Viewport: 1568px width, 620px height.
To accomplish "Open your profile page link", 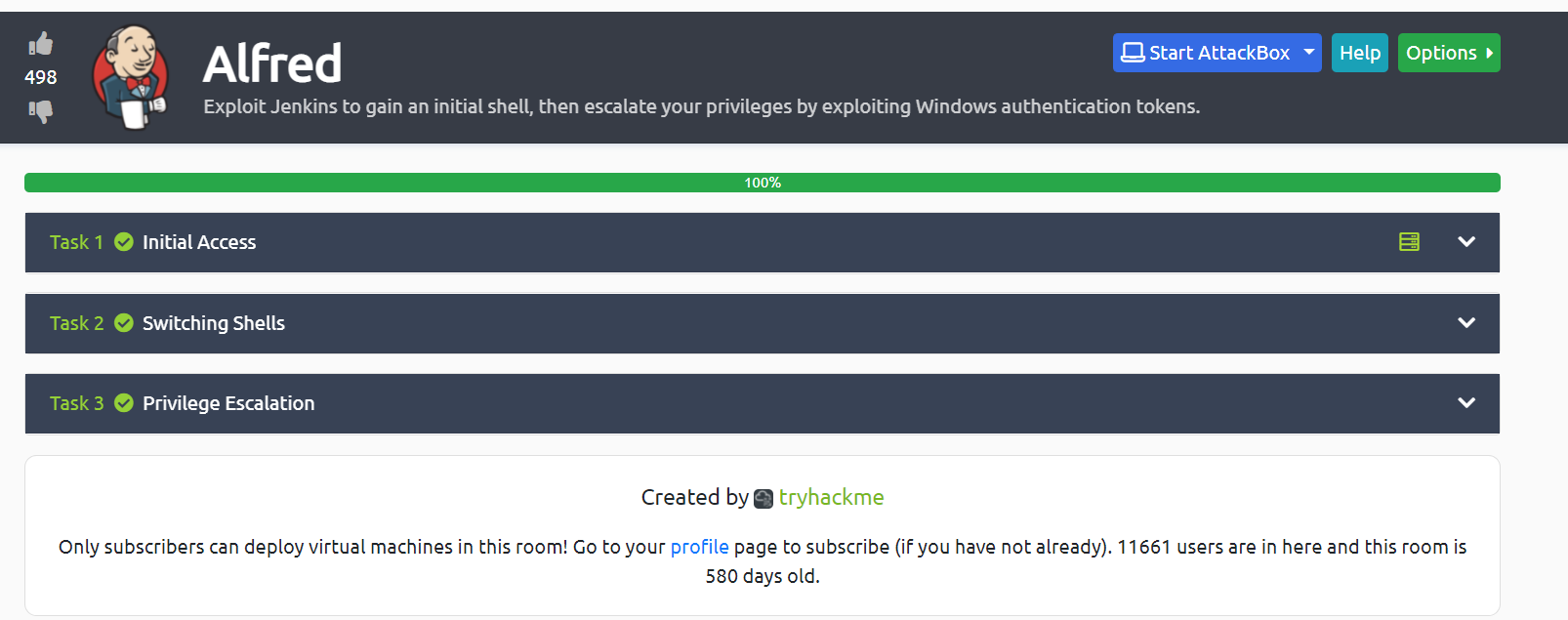I will click(699, 547).
